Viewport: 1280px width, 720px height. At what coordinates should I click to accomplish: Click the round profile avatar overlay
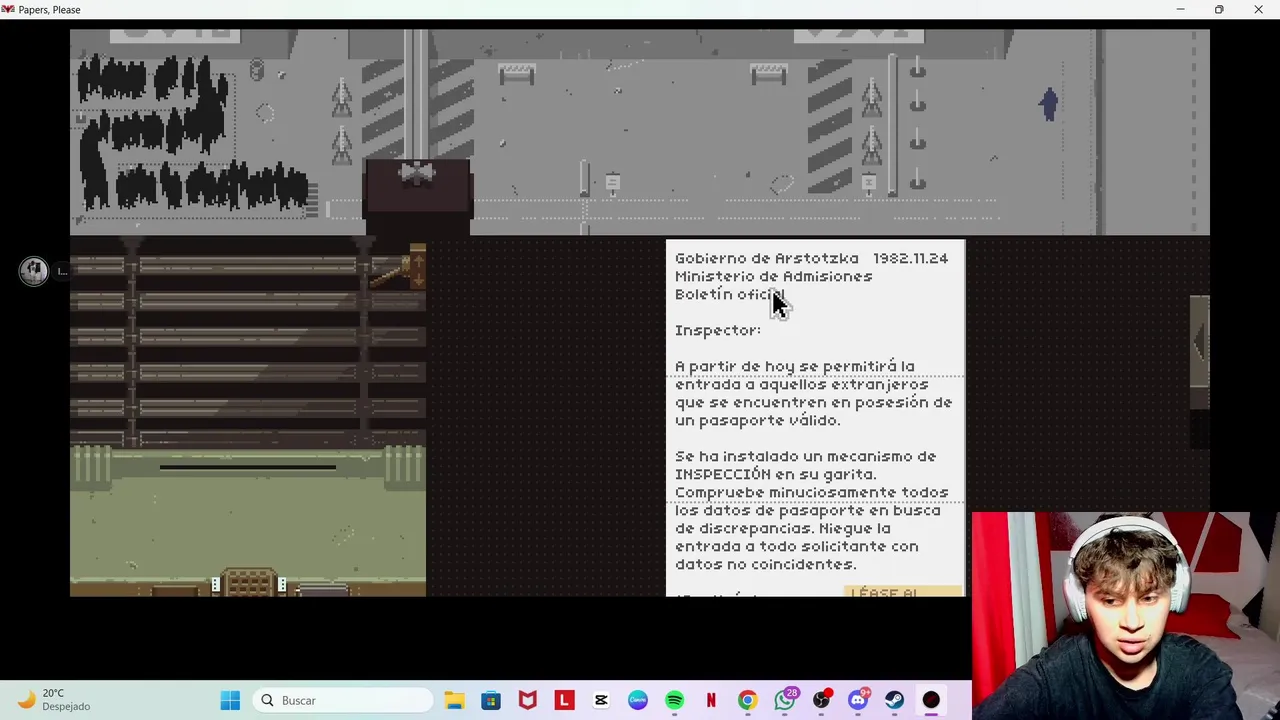[x=34, y=271]
